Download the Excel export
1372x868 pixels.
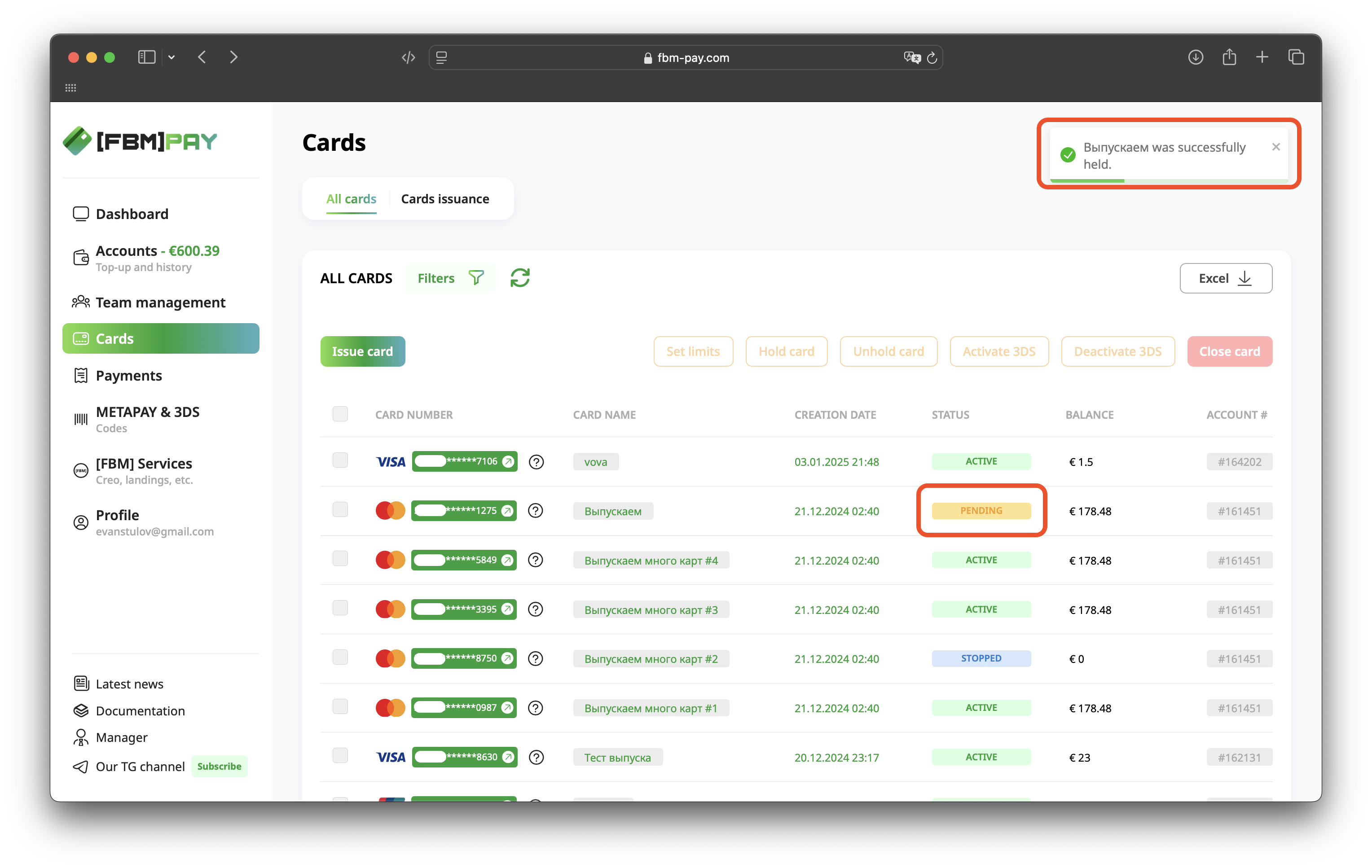click(1226, 279)
